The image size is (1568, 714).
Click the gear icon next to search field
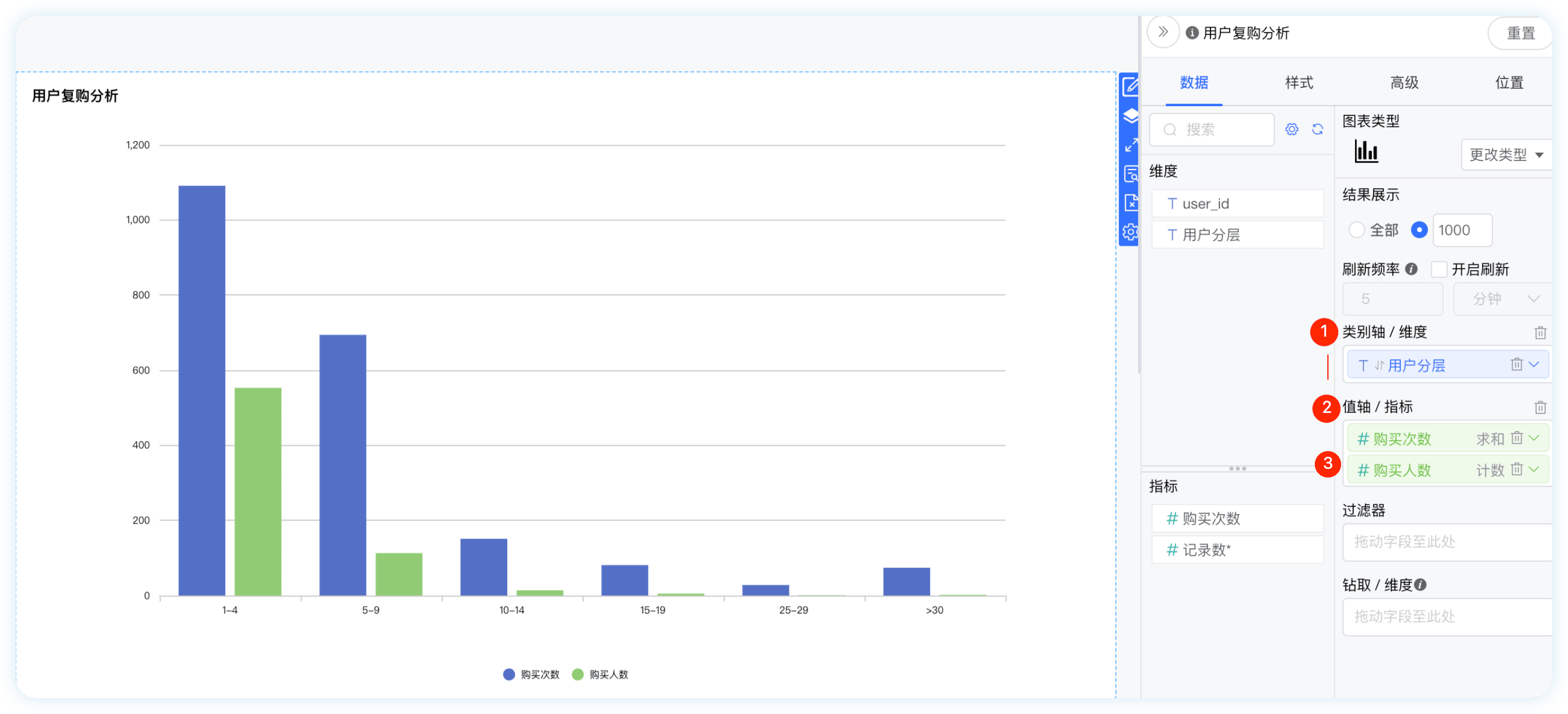1291,129
